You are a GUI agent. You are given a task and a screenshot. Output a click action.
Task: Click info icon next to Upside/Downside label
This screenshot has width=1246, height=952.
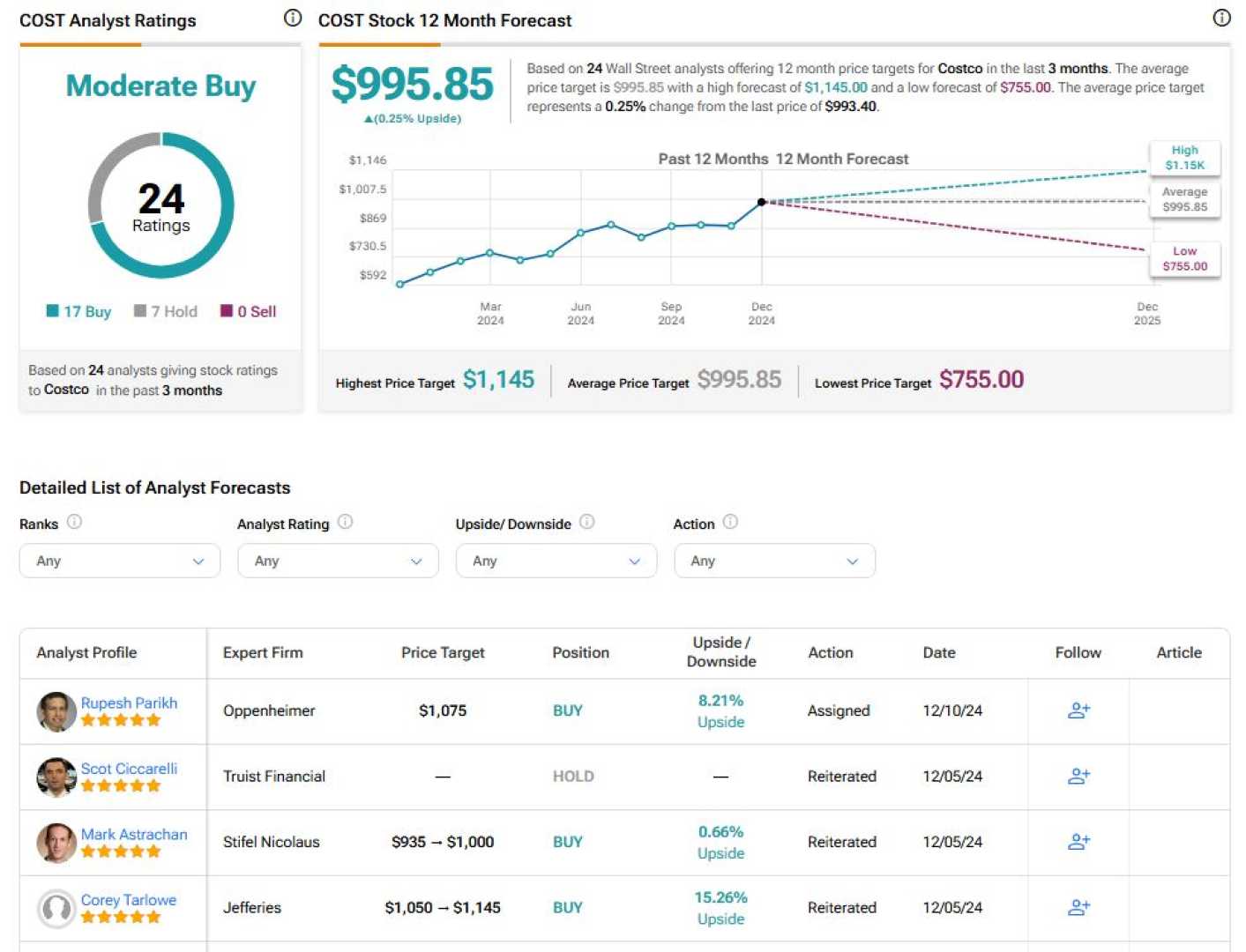587,522
